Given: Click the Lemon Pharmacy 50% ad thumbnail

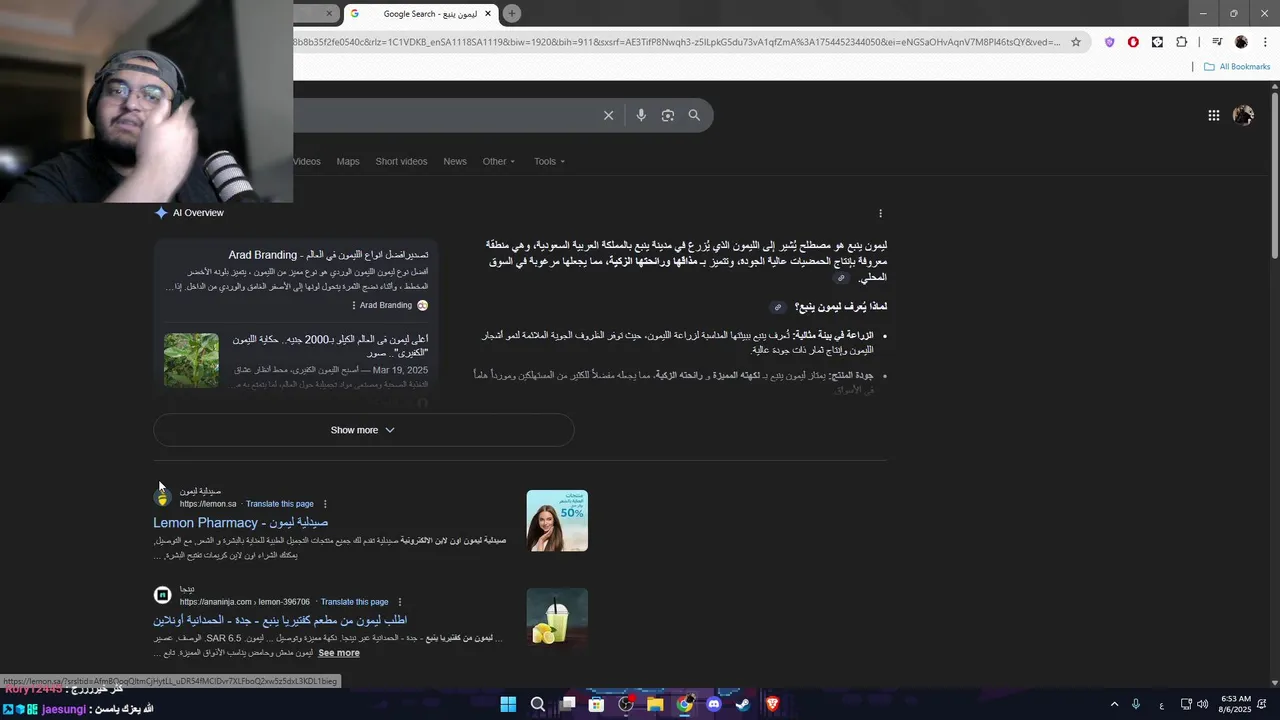Looking at the screenshot, I should click(557, 520).
